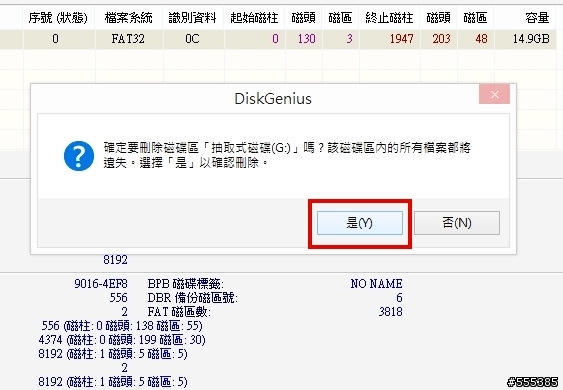Image resolution: width=563 pixels, height=390 pixels.
Task: Select the 終止磁柱 column header
Action: pyautogui.click(x=389, y=18)
